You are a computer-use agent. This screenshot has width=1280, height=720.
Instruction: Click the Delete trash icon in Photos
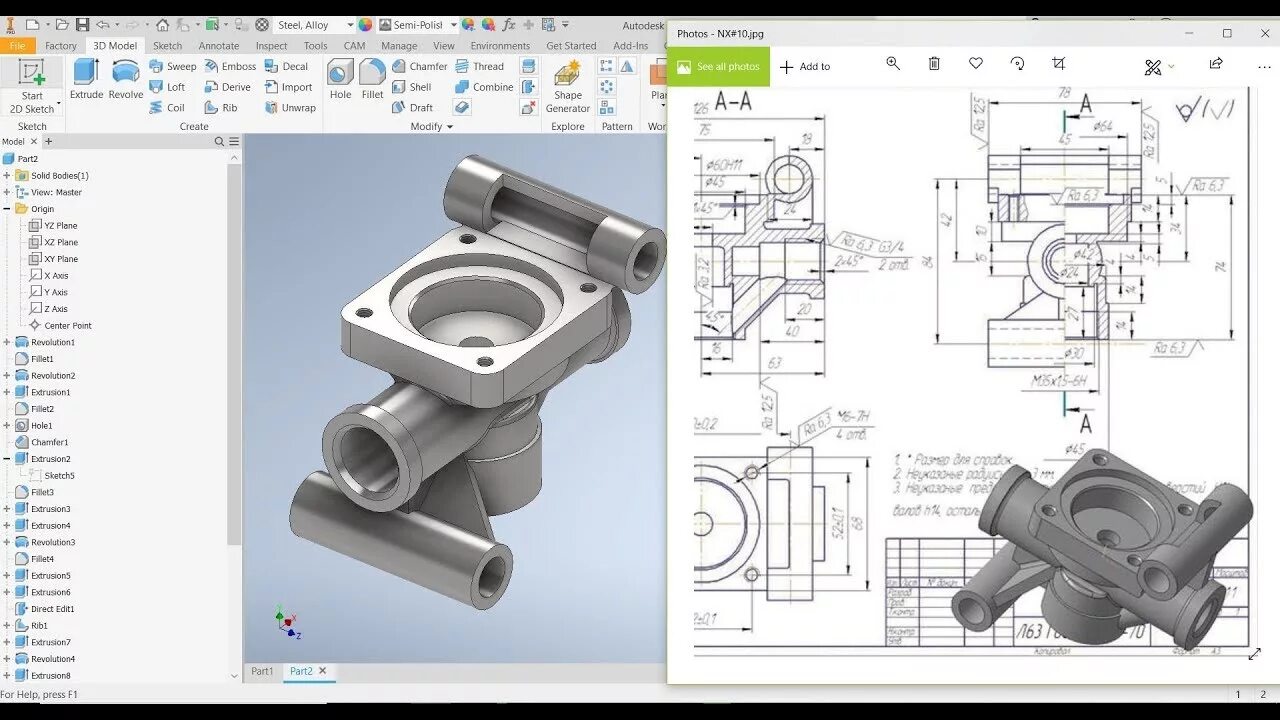934,64
